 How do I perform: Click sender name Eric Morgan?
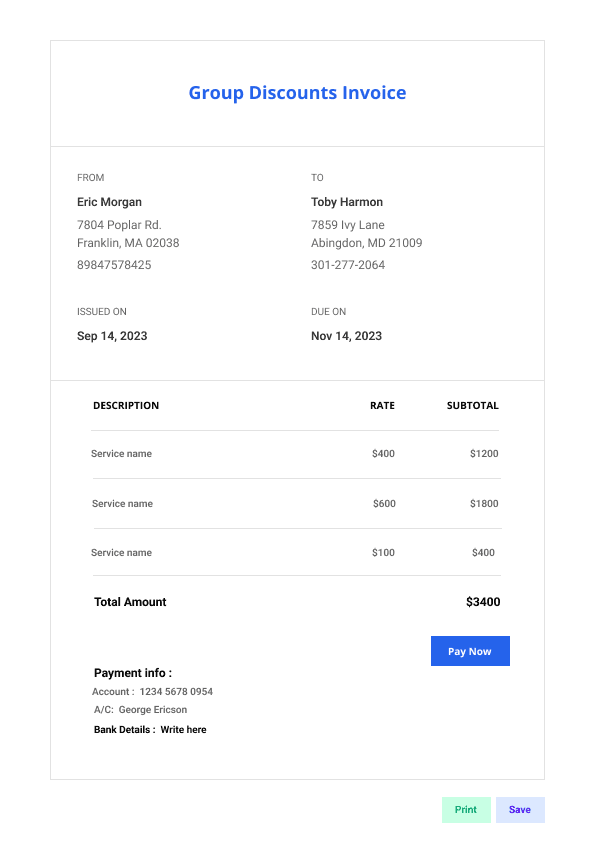tap(110, 202)
